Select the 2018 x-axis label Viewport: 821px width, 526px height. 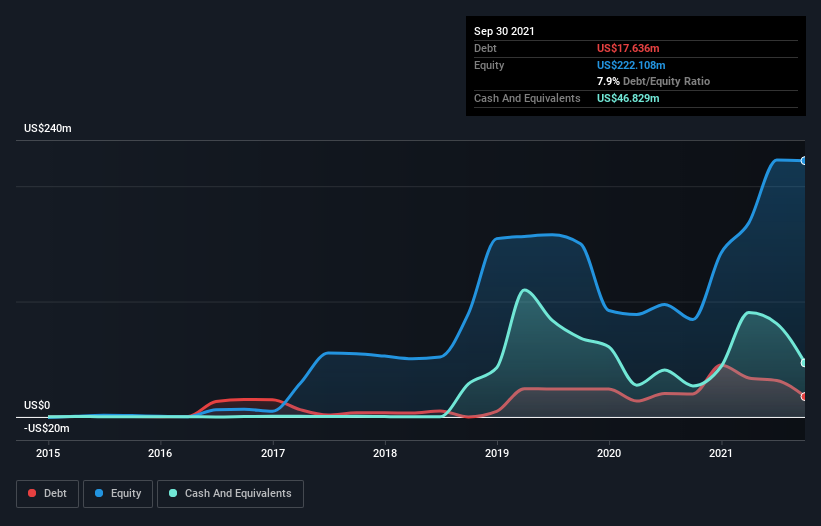(x=385, y=453)
